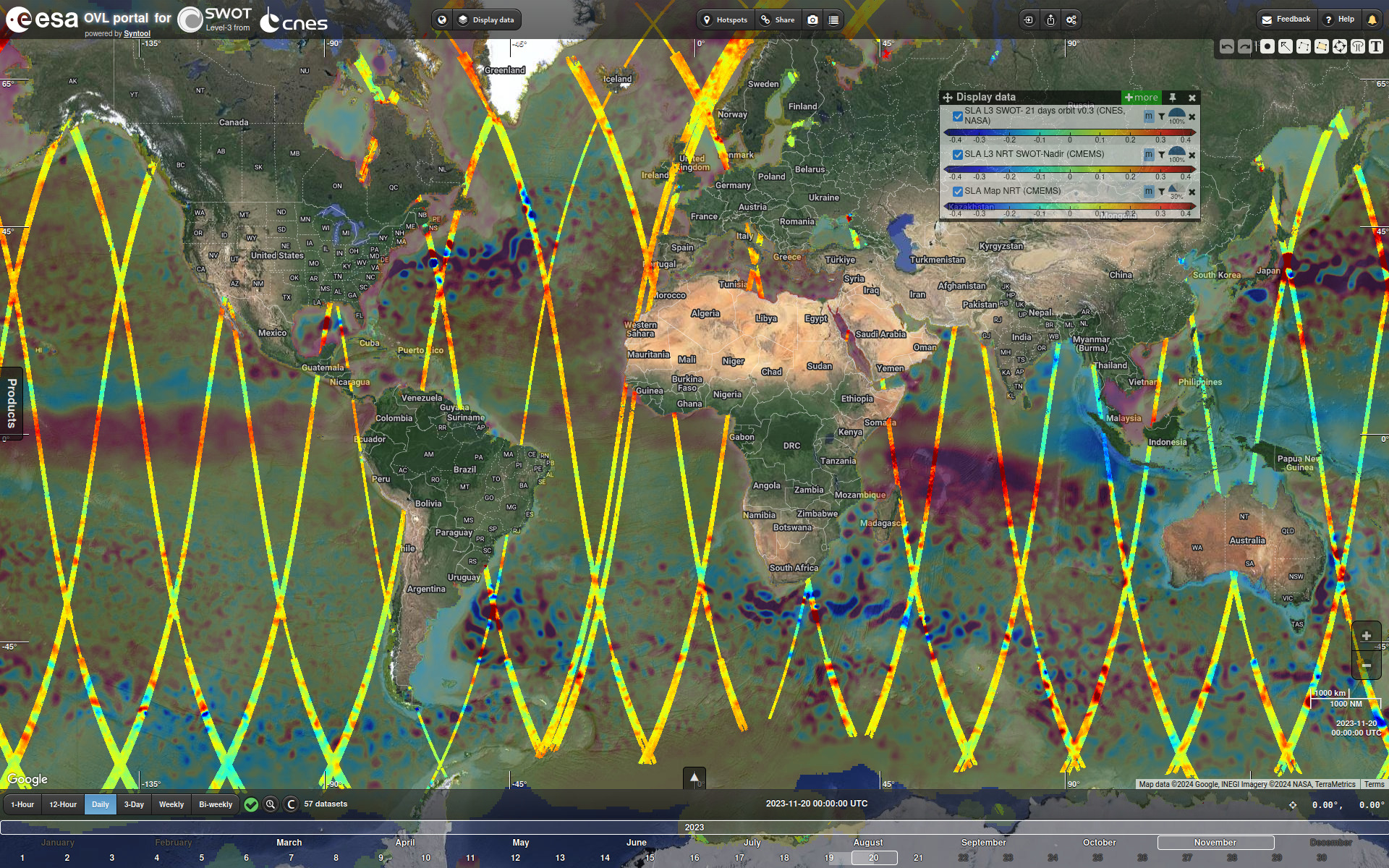The image size is (1389, 868).
Task: Click the undo arrow in drawing toolbar
Action: click(x=1227, y=47)
